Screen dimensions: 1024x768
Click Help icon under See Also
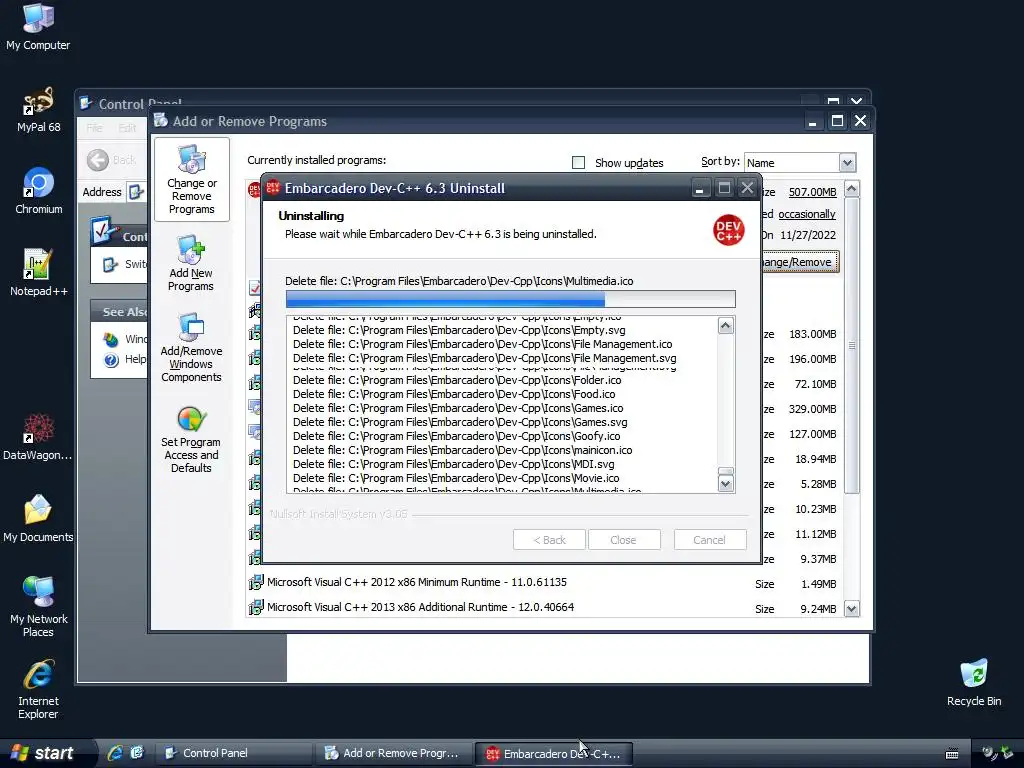(111, 359)
